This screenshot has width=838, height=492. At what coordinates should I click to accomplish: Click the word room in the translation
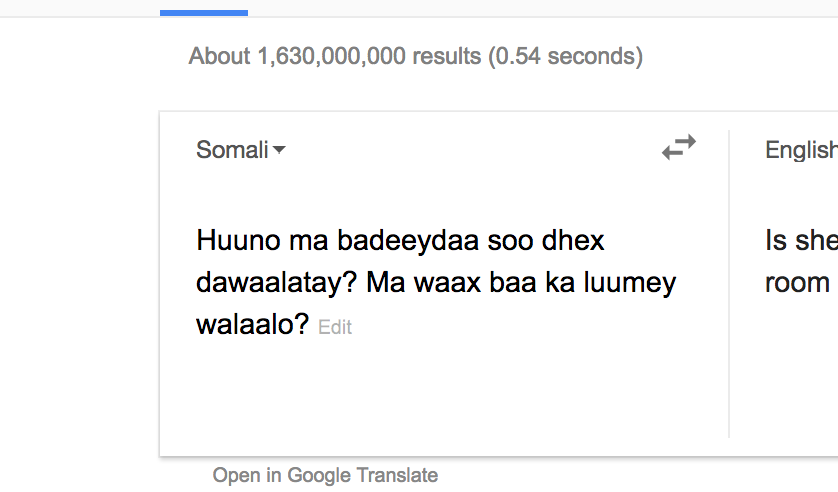[x=797, y=283]
